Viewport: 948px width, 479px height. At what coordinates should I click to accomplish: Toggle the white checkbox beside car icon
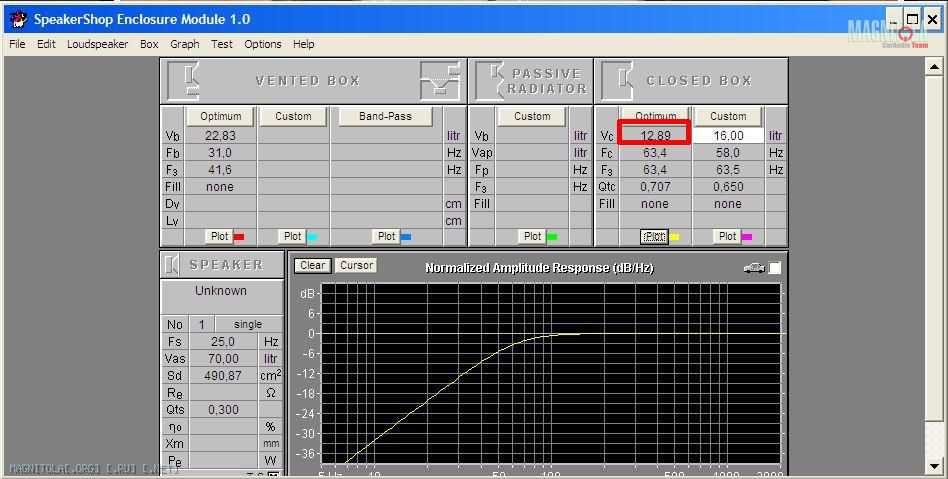[775, 267]
